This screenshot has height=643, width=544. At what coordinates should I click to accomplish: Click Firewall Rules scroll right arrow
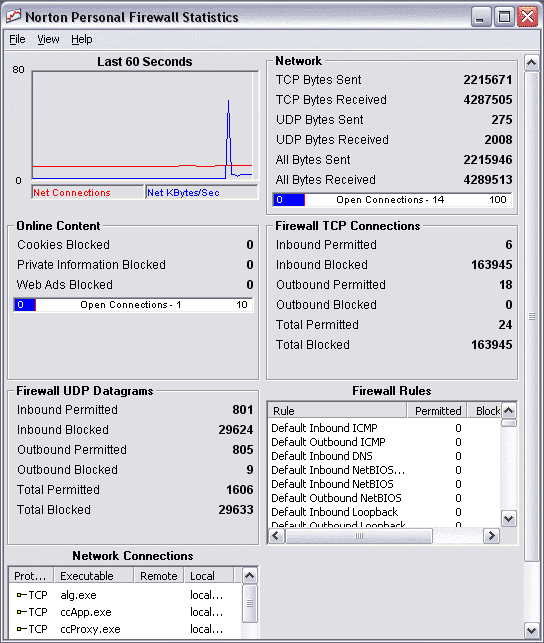pyautogui.click(x=492, y=536)
